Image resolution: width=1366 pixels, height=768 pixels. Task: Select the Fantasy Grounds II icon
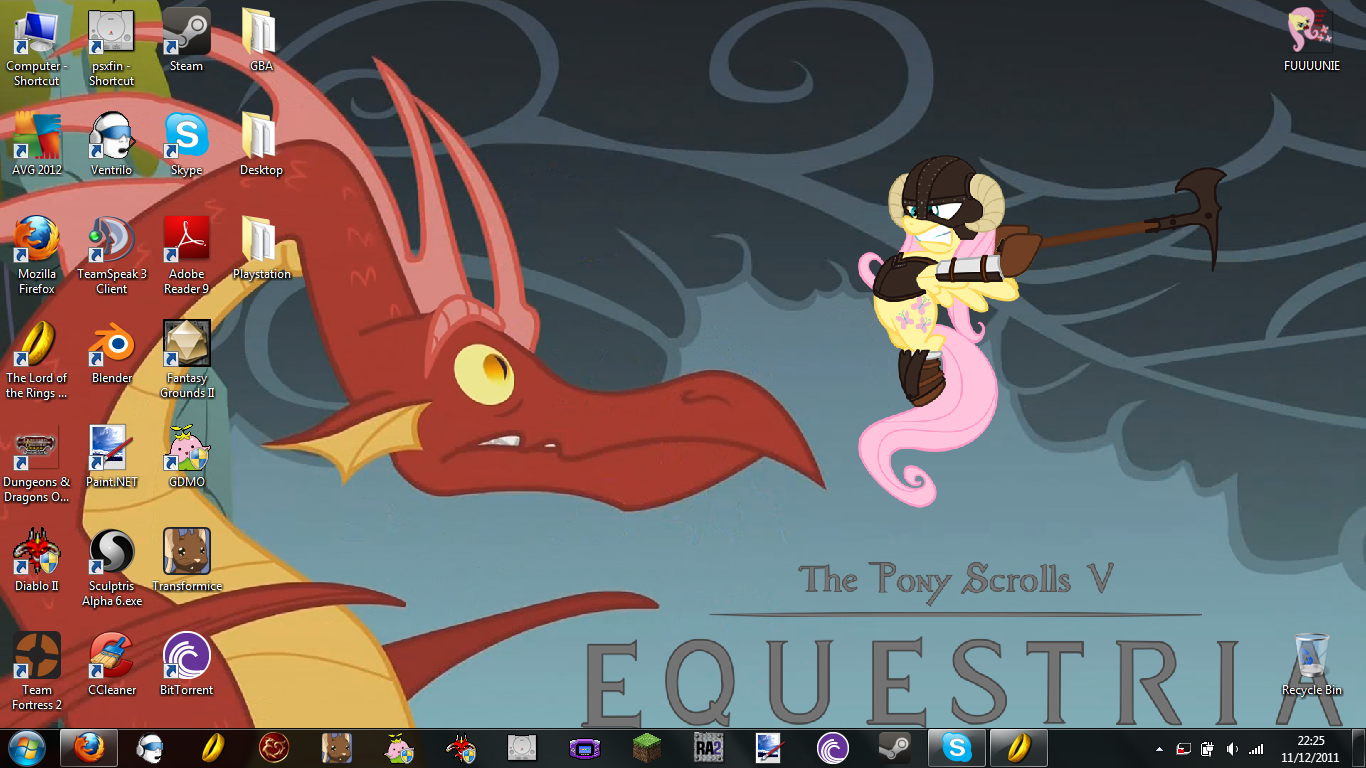tap(186, 359)
